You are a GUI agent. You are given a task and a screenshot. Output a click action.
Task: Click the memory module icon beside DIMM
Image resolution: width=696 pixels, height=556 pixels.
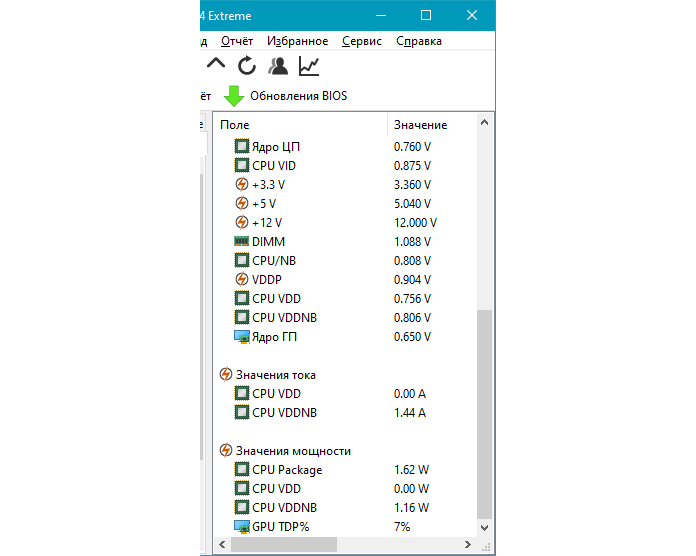241,241
